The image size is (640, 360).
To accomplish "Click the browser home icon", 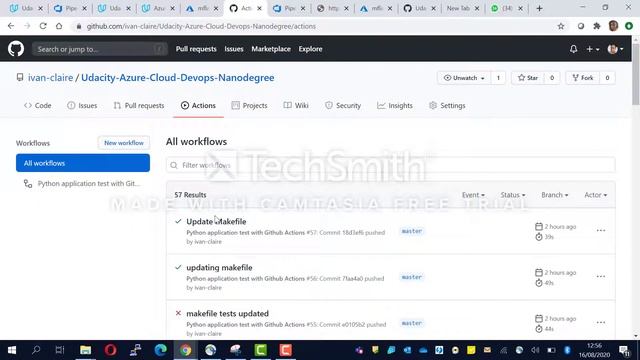I will [x=59, y=26].
